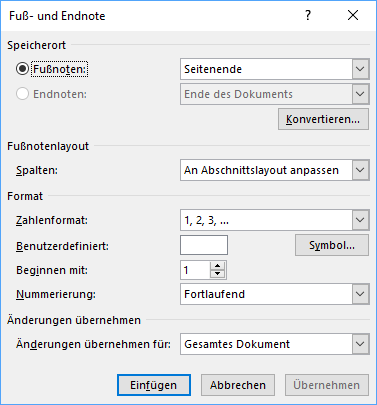
Task: Open the Nummerierung Fortlaufend dropdown
Action: (275, 294)
